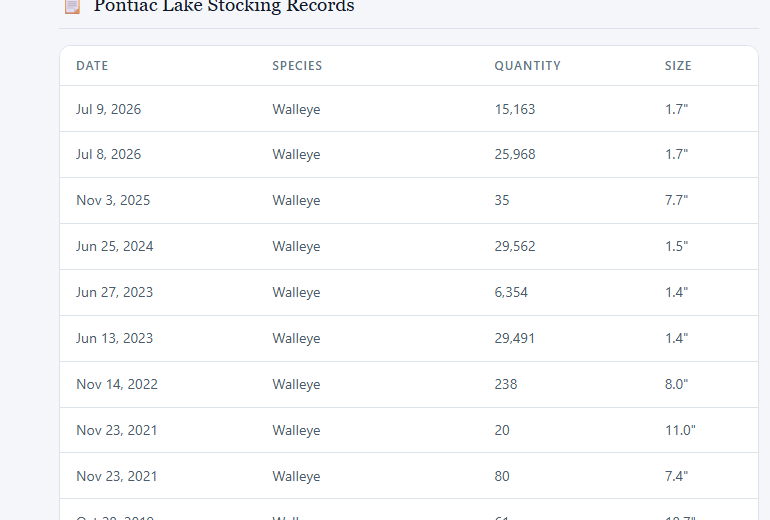Click the quantity 29,562
This screenshot has height=520, width=770.
[x=515, y=246]
